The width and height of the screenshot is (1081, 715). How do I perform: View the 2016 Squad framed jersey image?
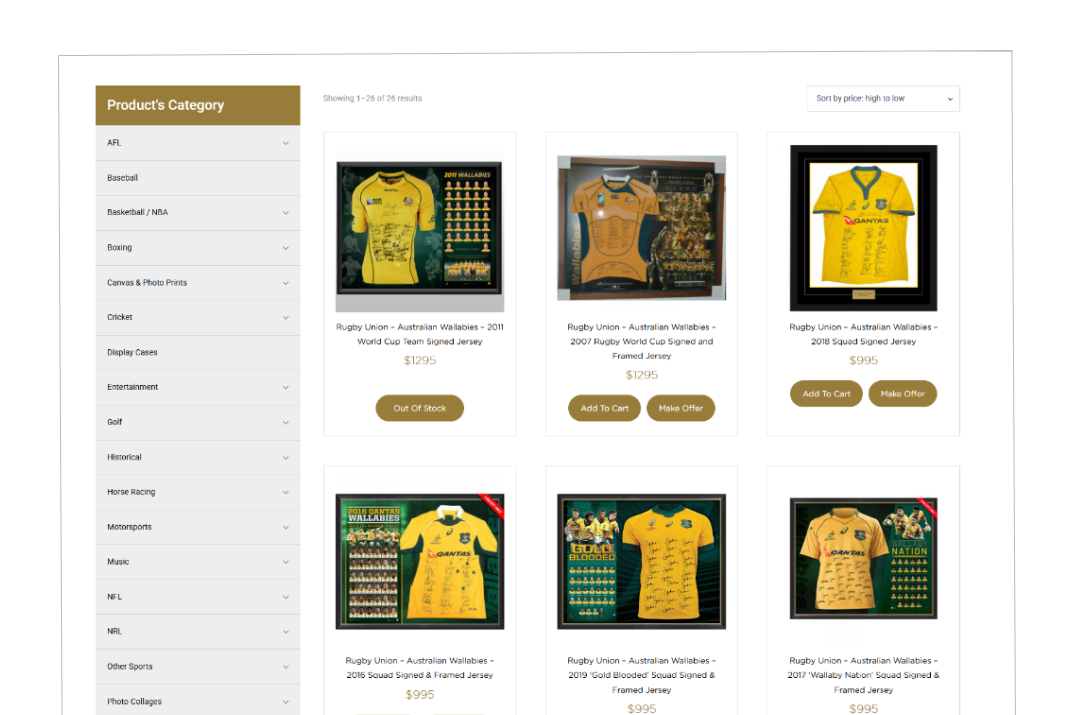pos(419,561)
